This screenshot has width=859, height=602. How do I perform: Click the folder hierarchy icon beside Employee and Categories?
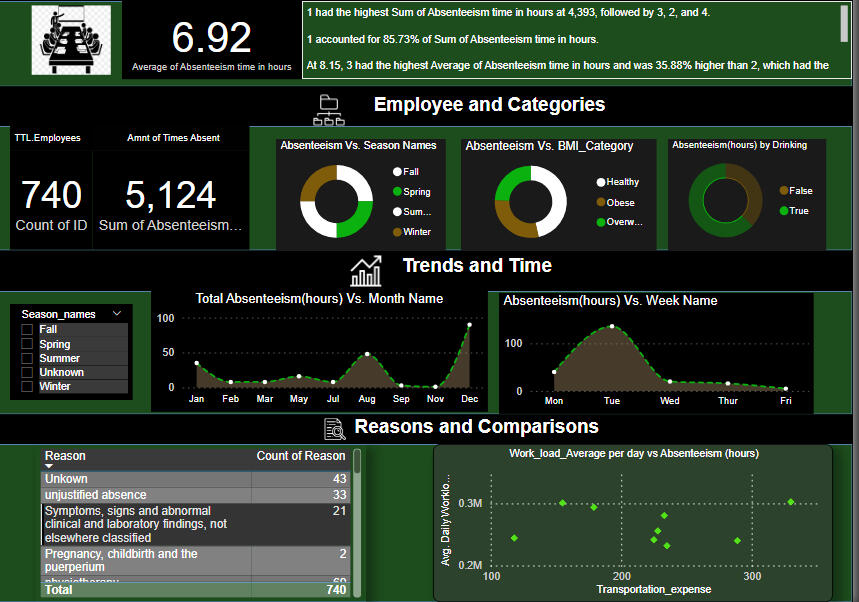click(328, 108)
